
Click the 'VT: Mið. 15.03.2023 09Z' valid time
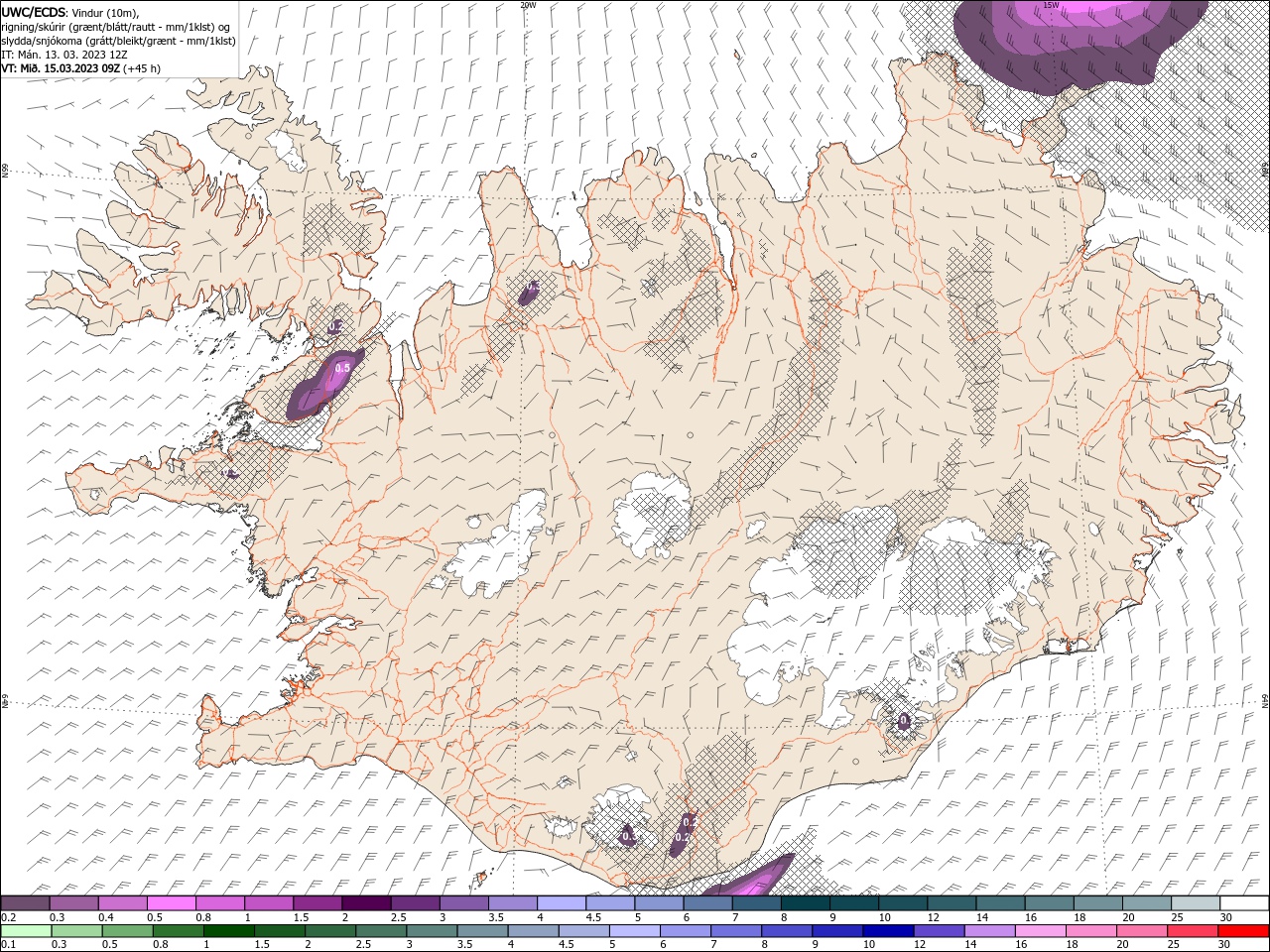pyautogui.click(x=61, y=68)
